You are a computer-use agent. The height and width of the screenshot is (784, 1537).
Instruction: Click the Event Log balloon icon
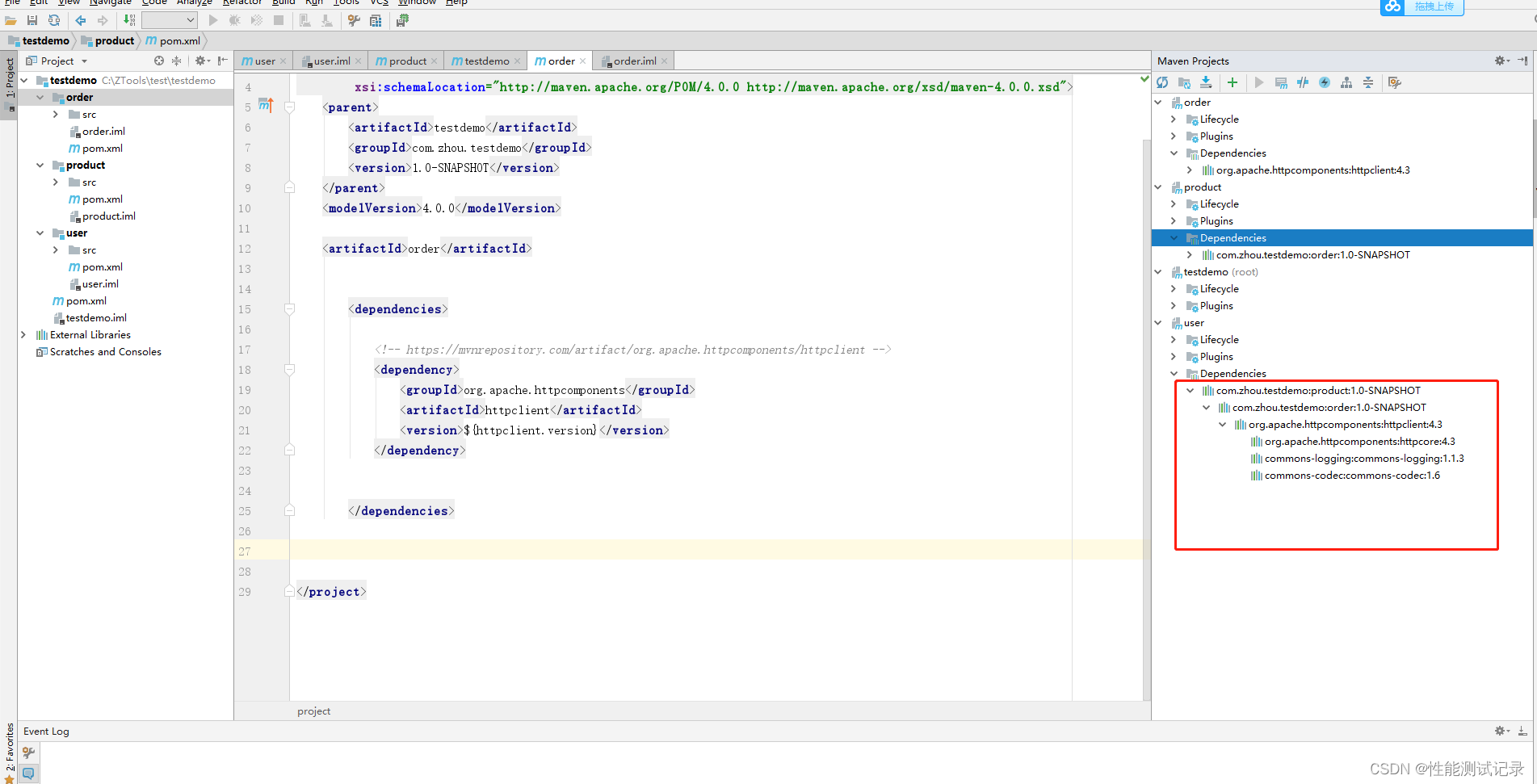[x=28, y=773]
